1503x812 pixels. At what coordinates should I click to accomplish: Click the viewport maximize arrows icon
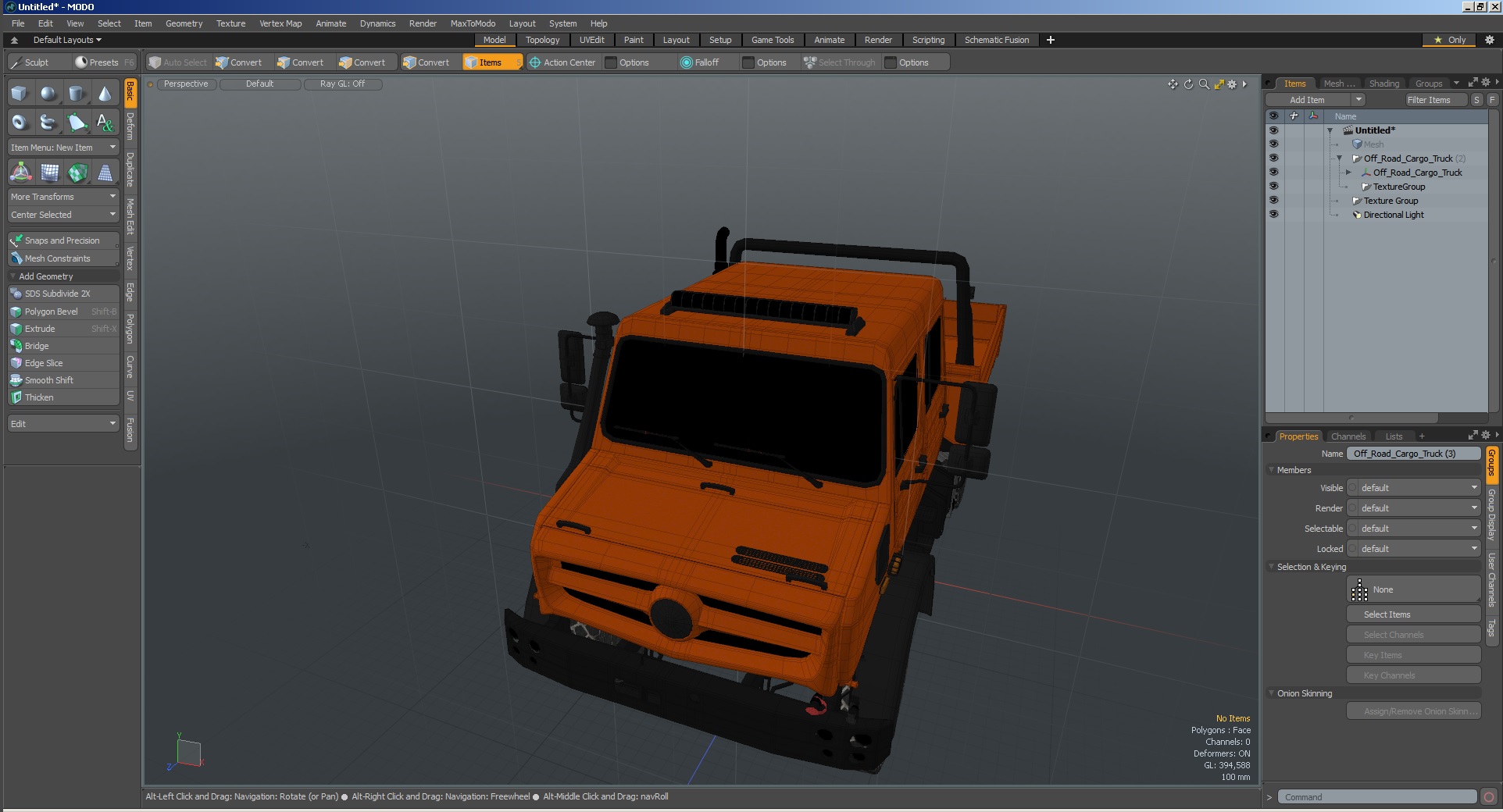coord(1219,84)
